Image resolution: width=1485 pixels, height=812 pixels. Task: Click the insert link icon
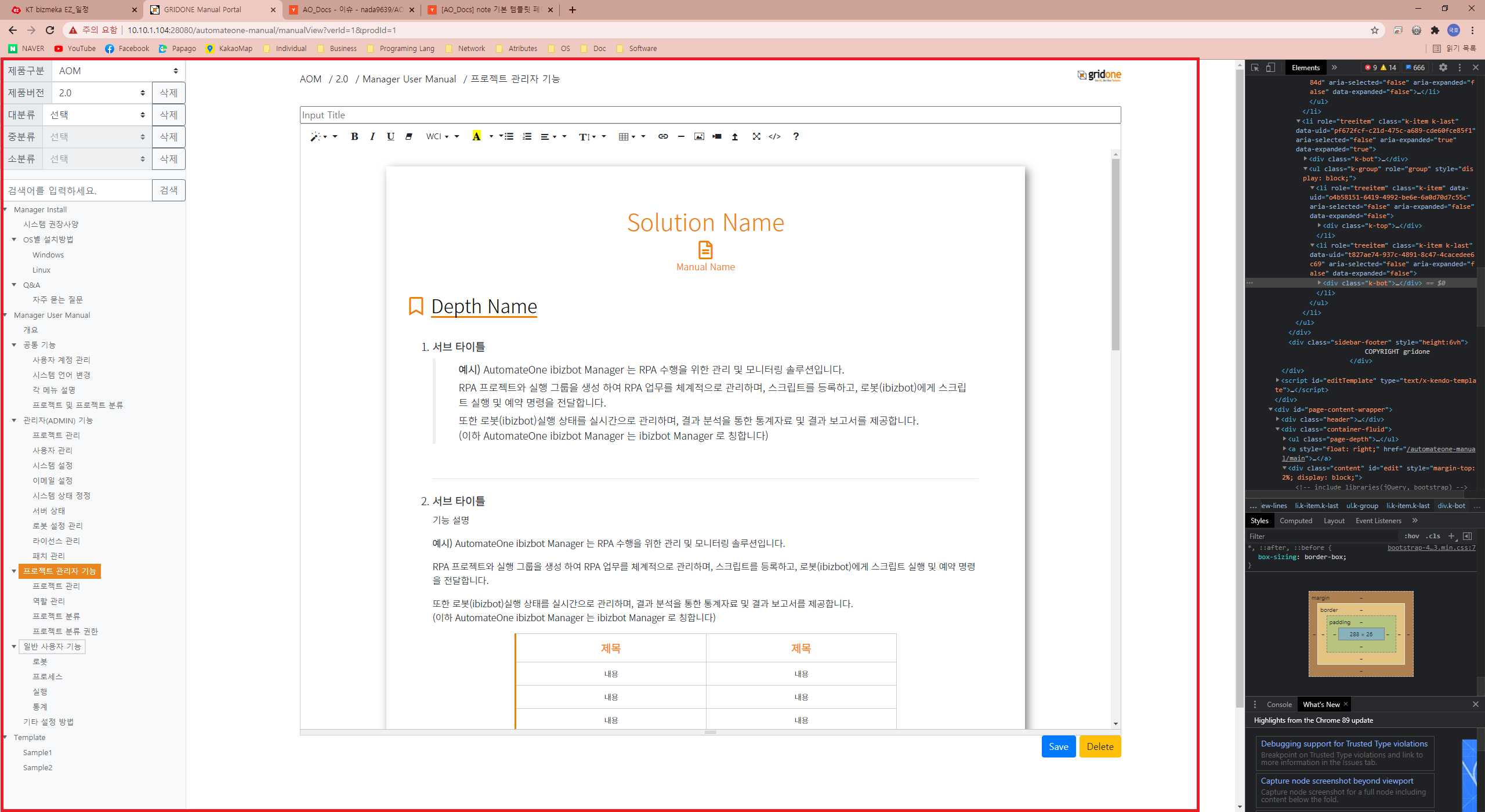pos(662,136)
